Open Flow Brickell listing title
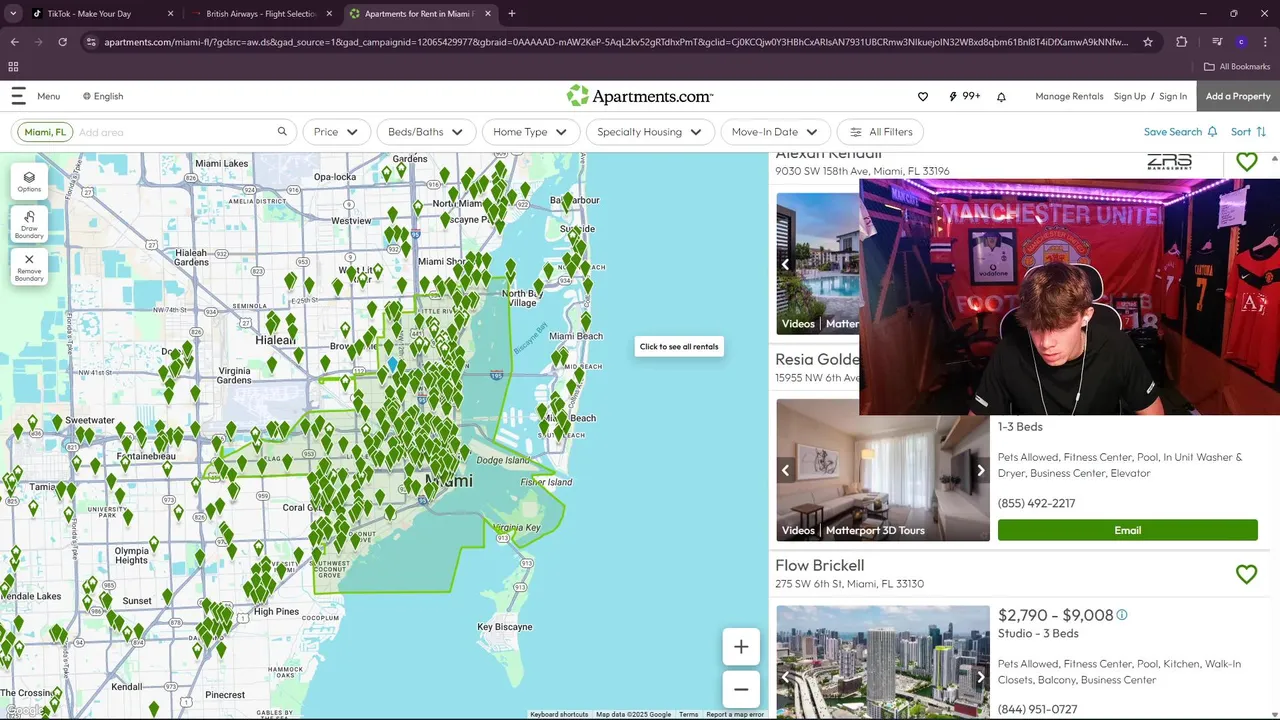 (819, 565)
